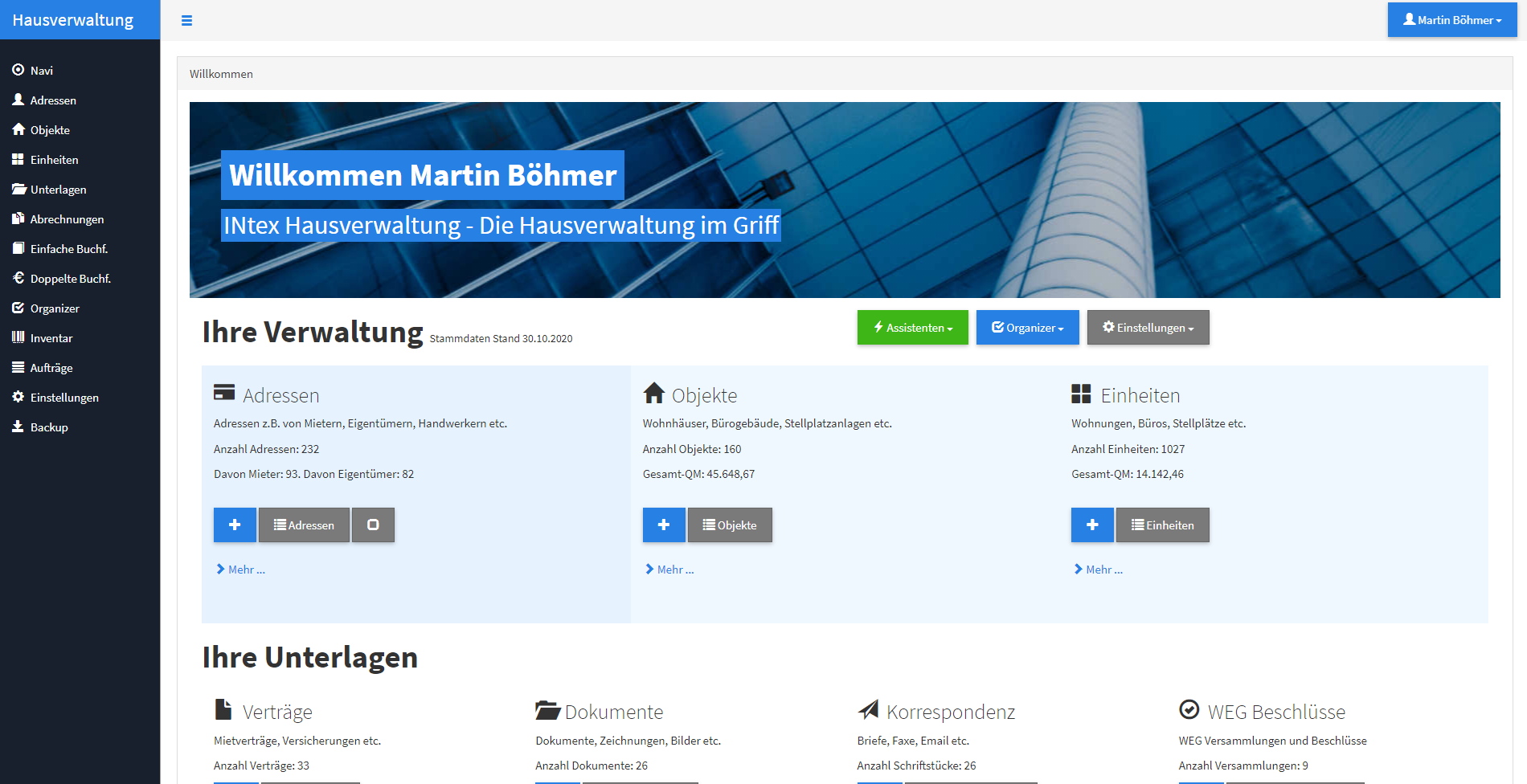The height and width of the screenshot is (784, 1527).
Task: Add a new address with plus button
Action: pos(235,525)
